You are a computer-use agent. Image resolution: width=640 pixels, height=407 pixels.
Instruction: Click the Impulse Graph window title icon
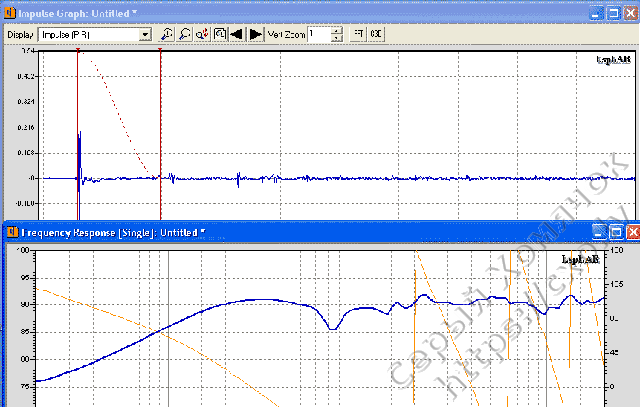[10, 14]
